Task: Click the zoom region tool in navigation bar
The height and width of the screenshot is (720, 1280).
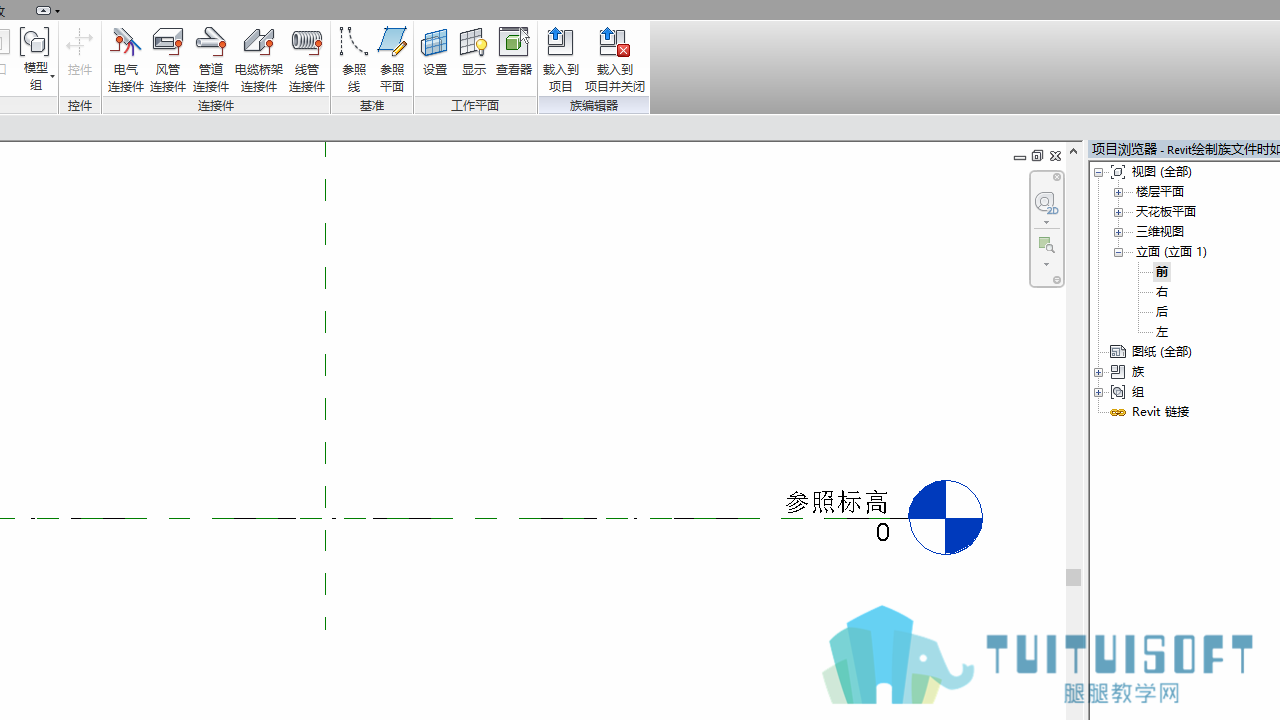Action: point(1046,245)
